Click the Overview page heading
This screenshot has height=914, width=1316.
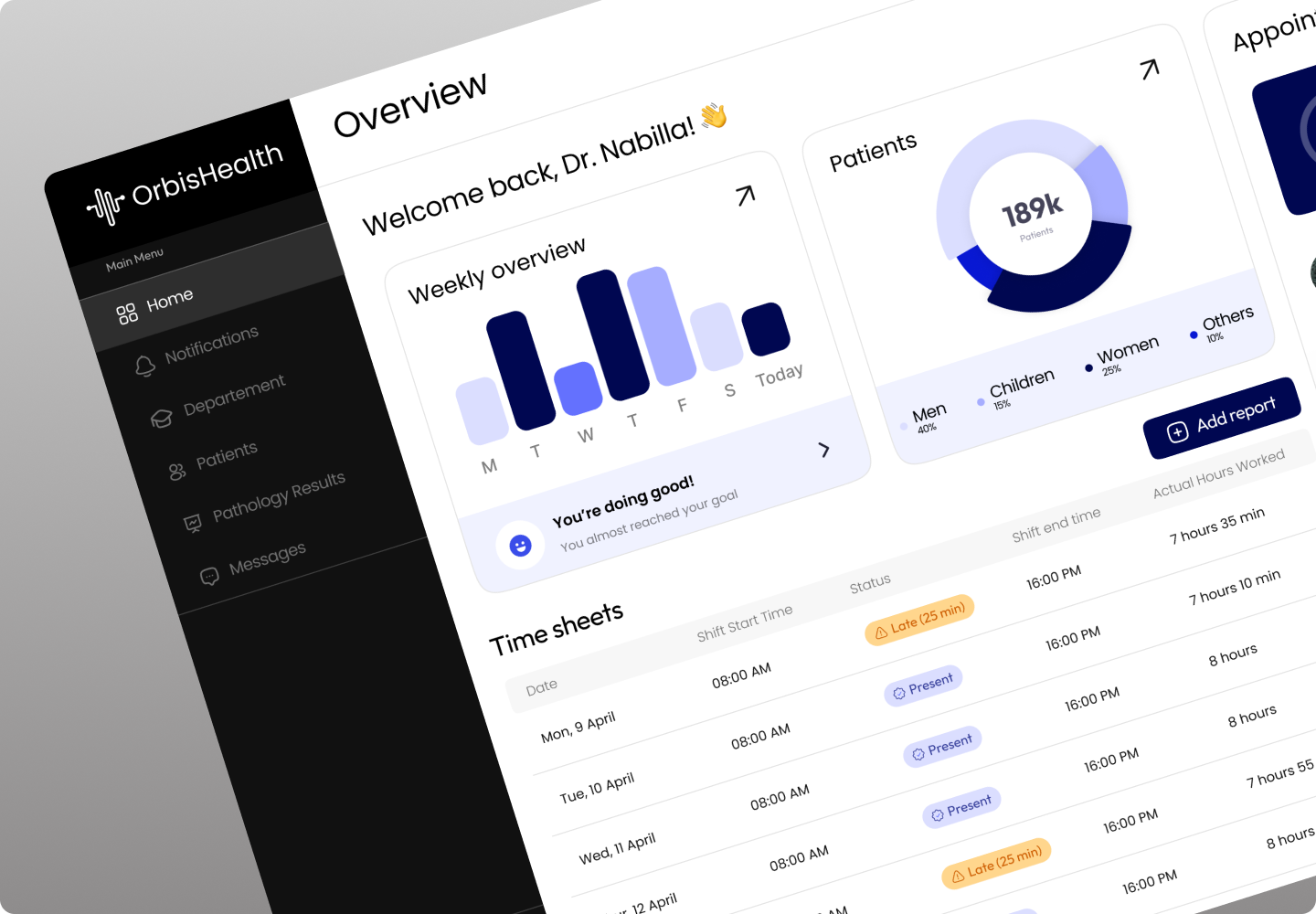[x=409, y=105]
